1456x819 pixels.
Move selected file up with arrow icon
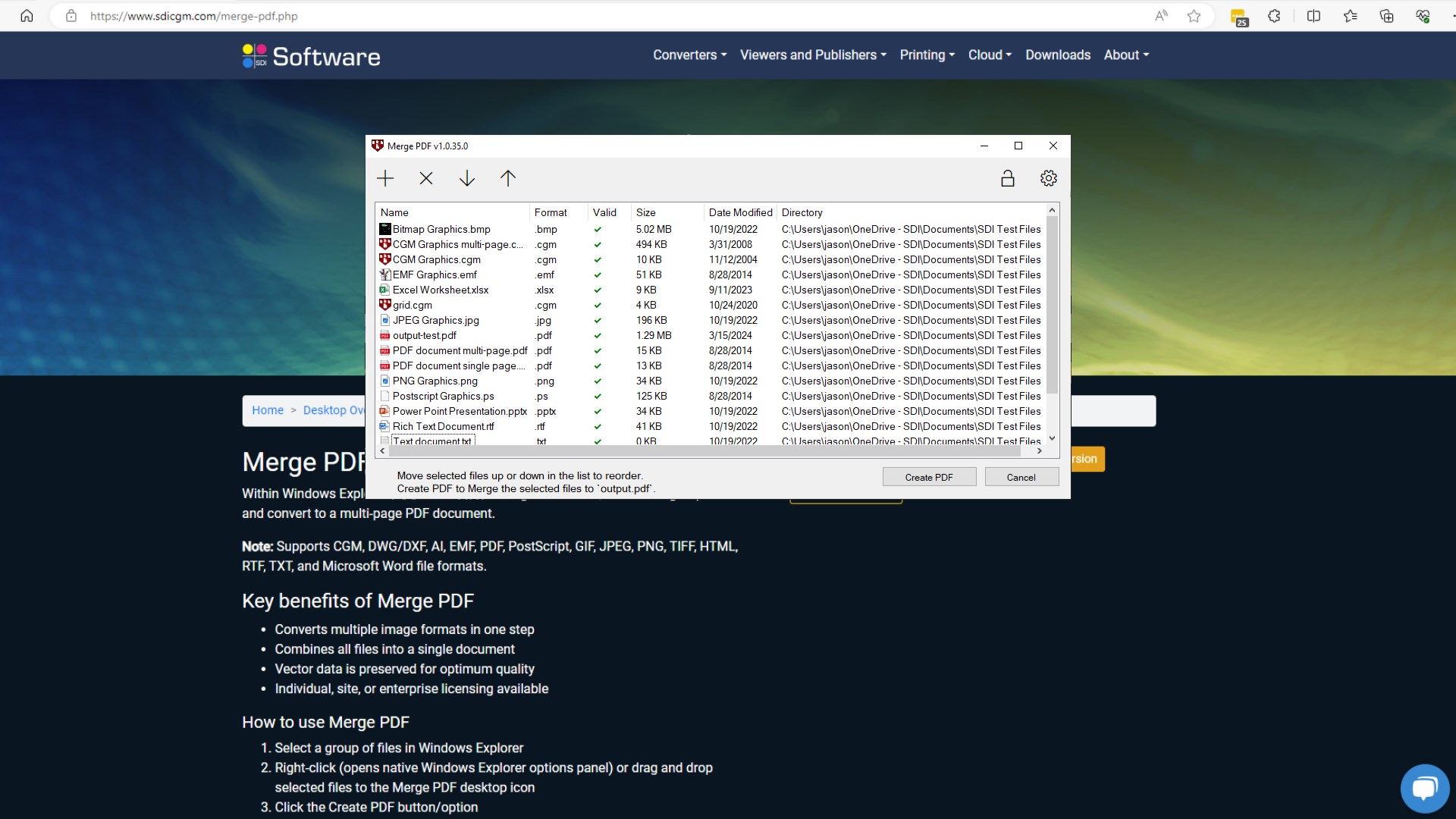click(508, 178)
